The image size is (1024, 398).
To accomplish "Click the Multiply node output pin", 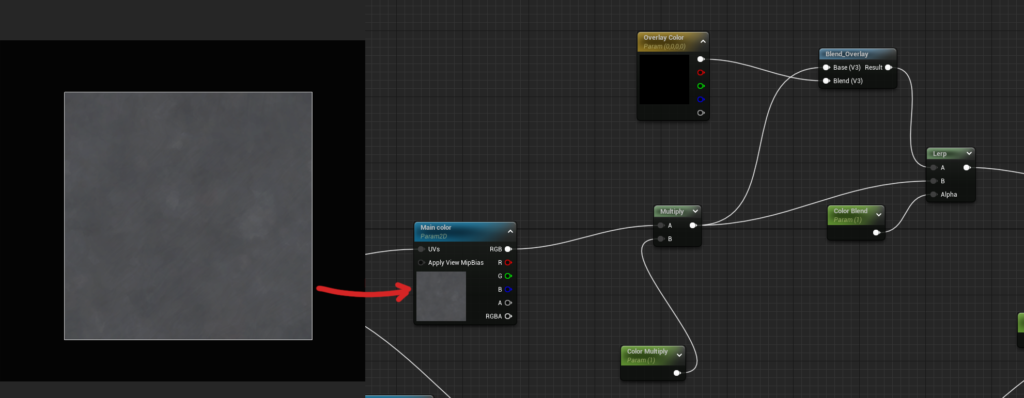I will tap(693, 225).
